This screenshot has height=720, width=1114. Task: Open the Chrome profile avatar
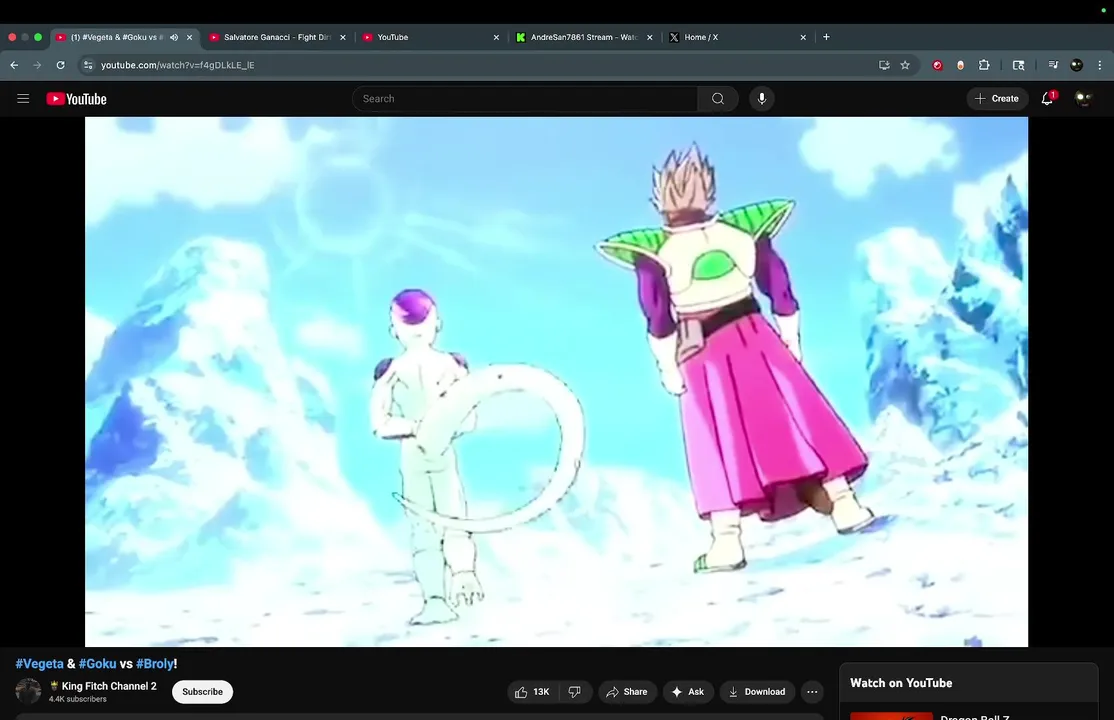pos(1076,65)
